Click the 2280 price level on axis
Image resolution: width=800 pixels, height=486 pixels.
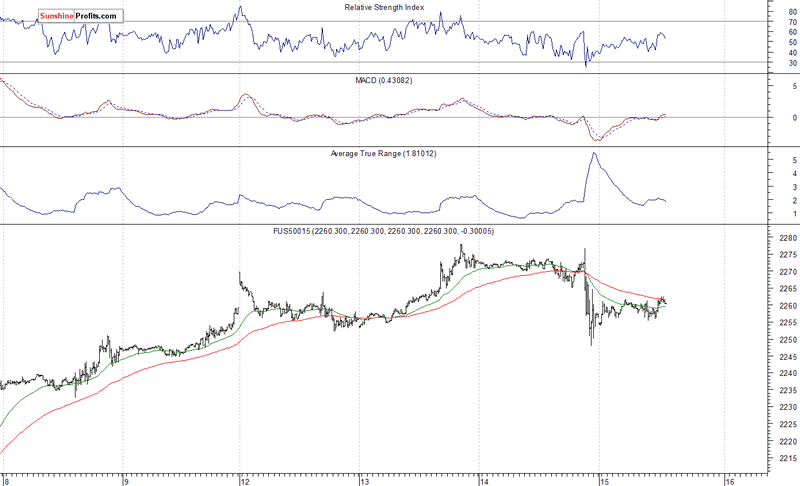[x=786, y=238]
